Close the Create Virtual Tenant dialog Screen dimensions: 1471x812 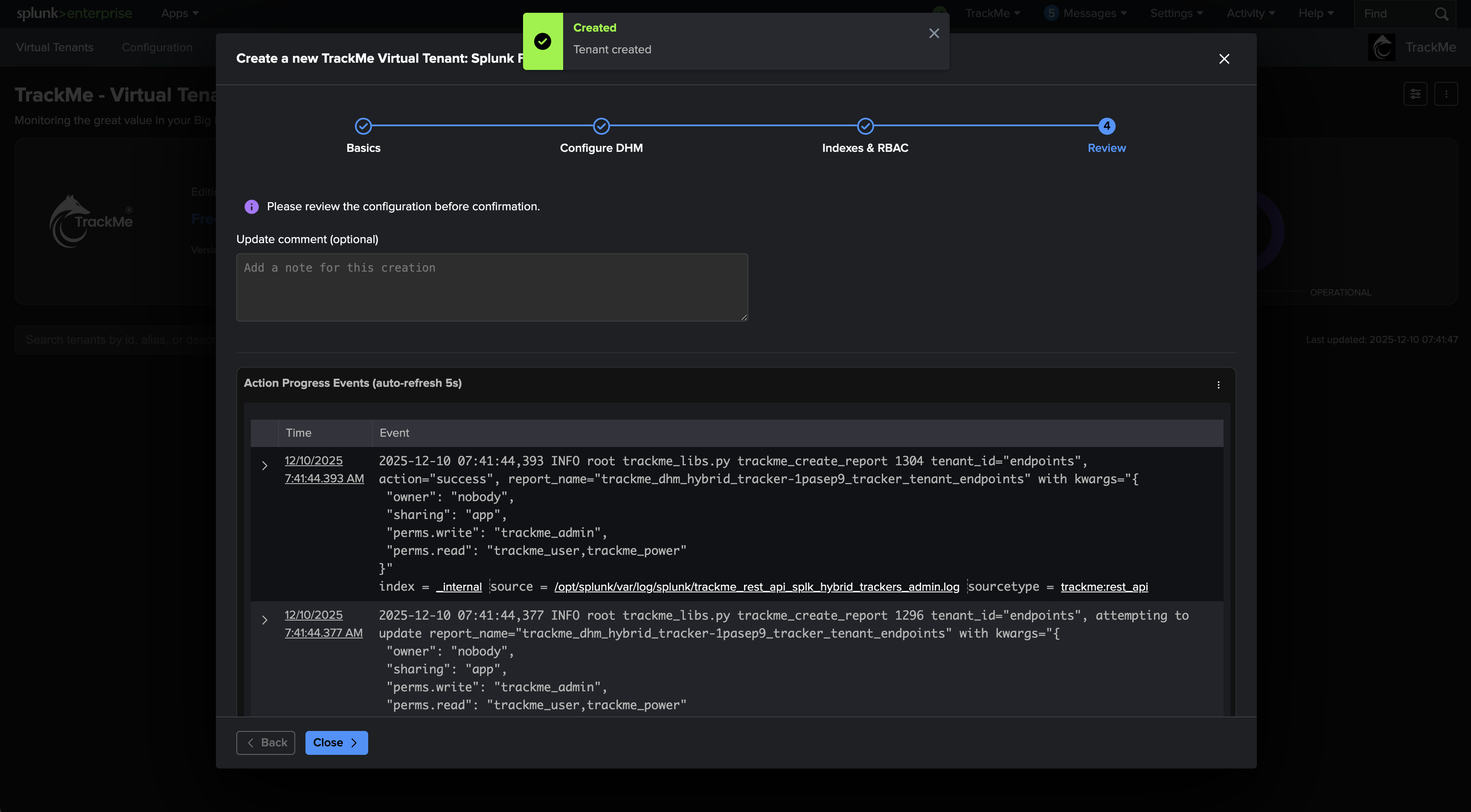pos(1224,59)
